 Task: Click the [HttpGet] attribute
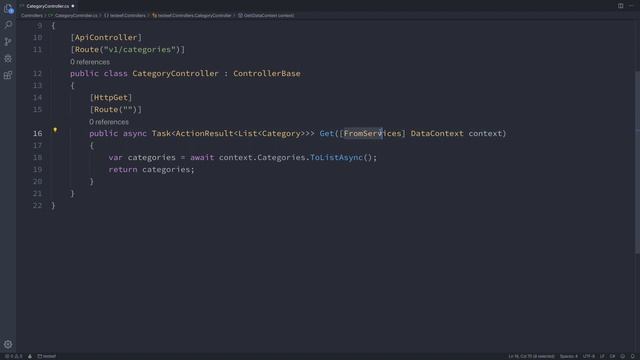(x=111, y=98)
